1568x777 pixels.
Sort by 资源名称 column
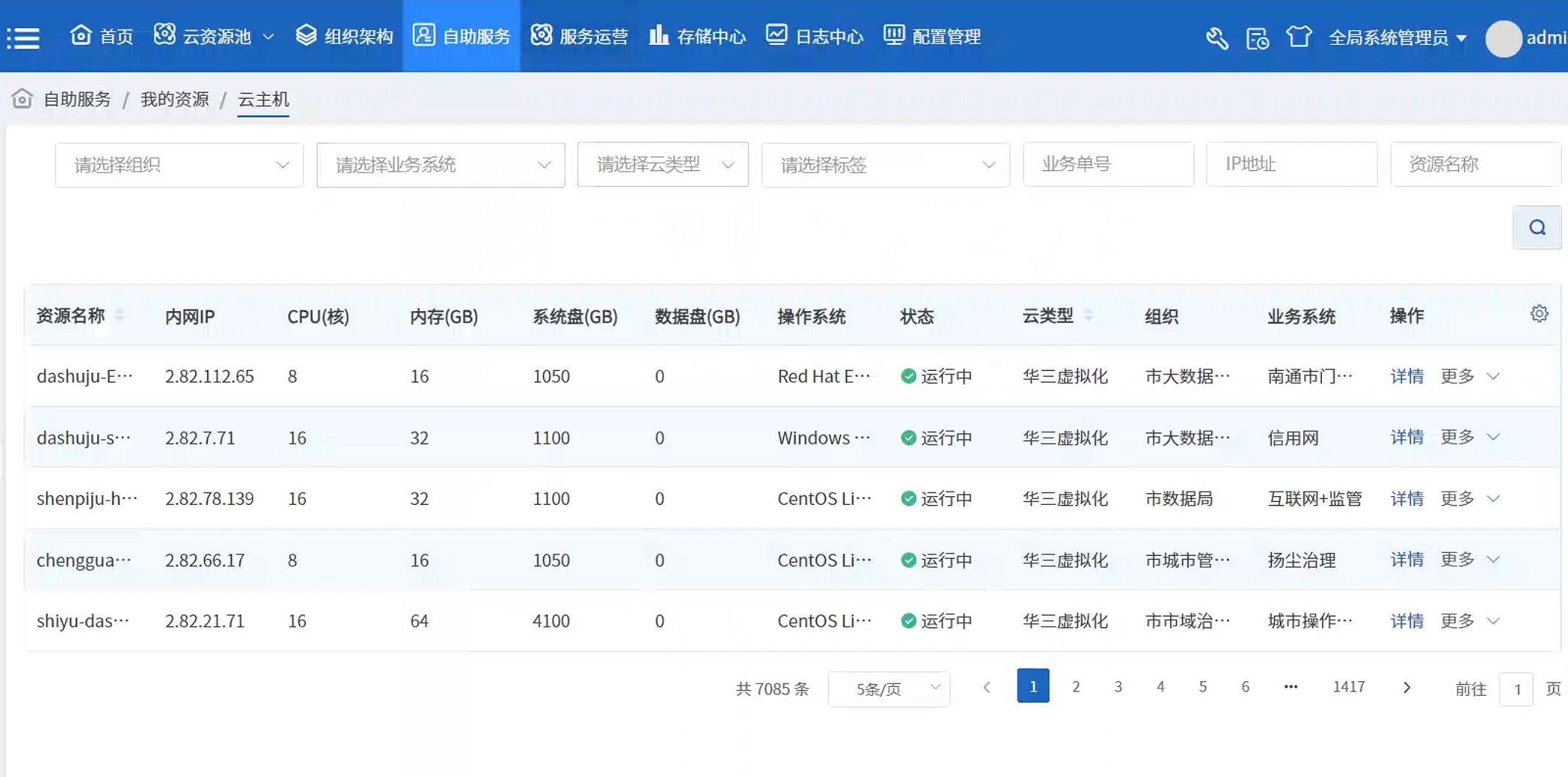tap(119, 316)
